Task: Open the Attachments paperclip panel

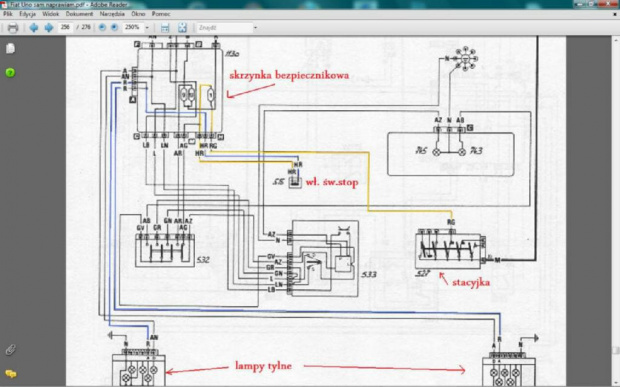Action: coord(11,349)
